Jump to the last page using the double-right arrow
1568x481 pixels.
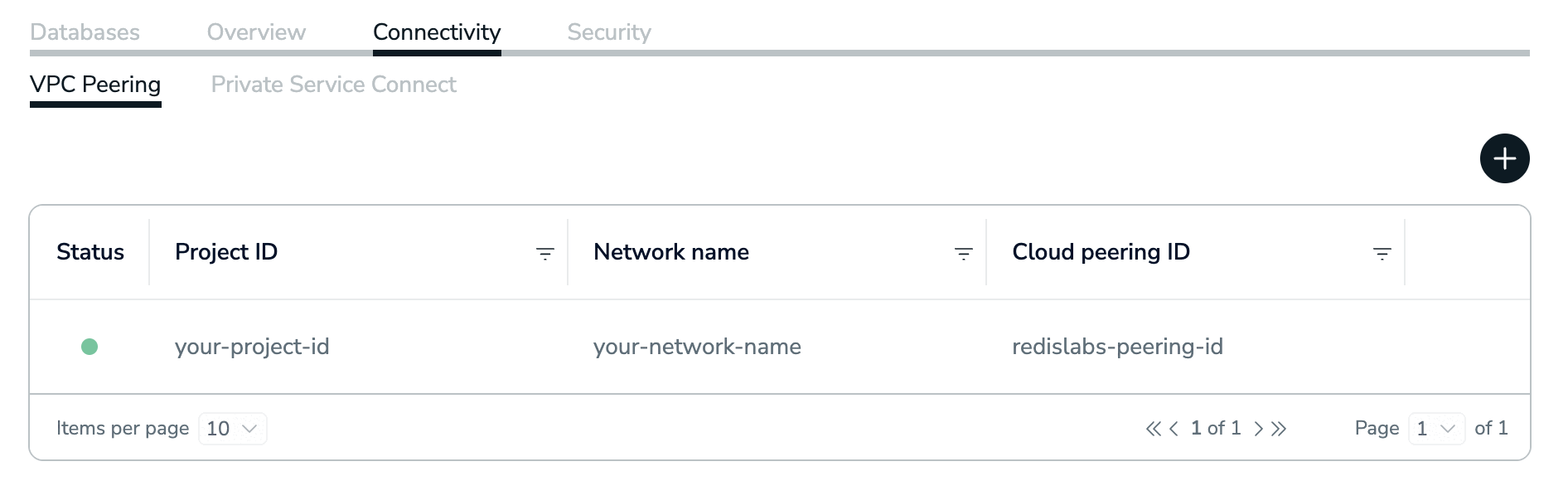(1279, 429)
